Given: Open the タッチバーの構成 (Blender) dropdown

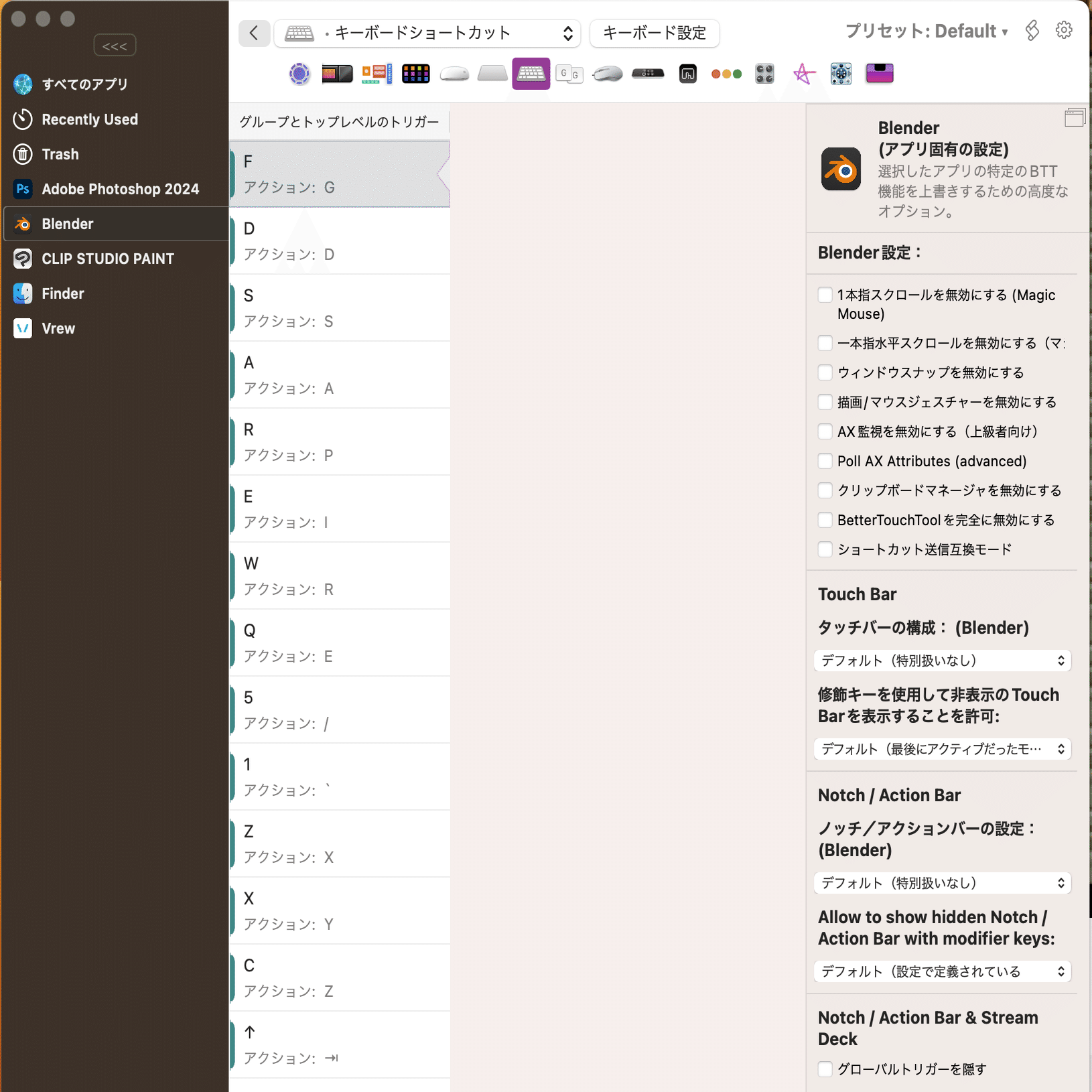Looking at the screenshot, I should 943,661.
